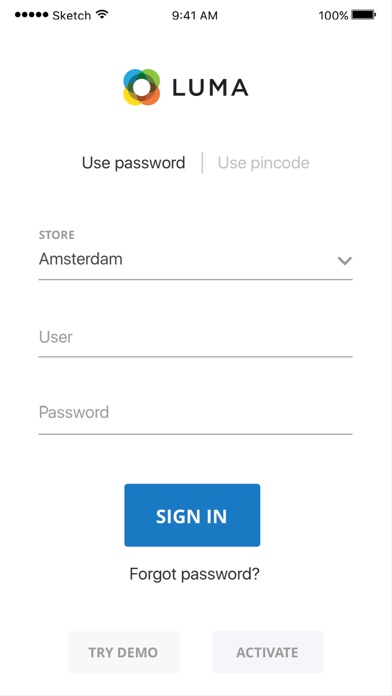Viewport: 392px width, 696px height.
Task: Tap the 9:41 AM clock
Action: pyautogui.click(x=195, y=16)
